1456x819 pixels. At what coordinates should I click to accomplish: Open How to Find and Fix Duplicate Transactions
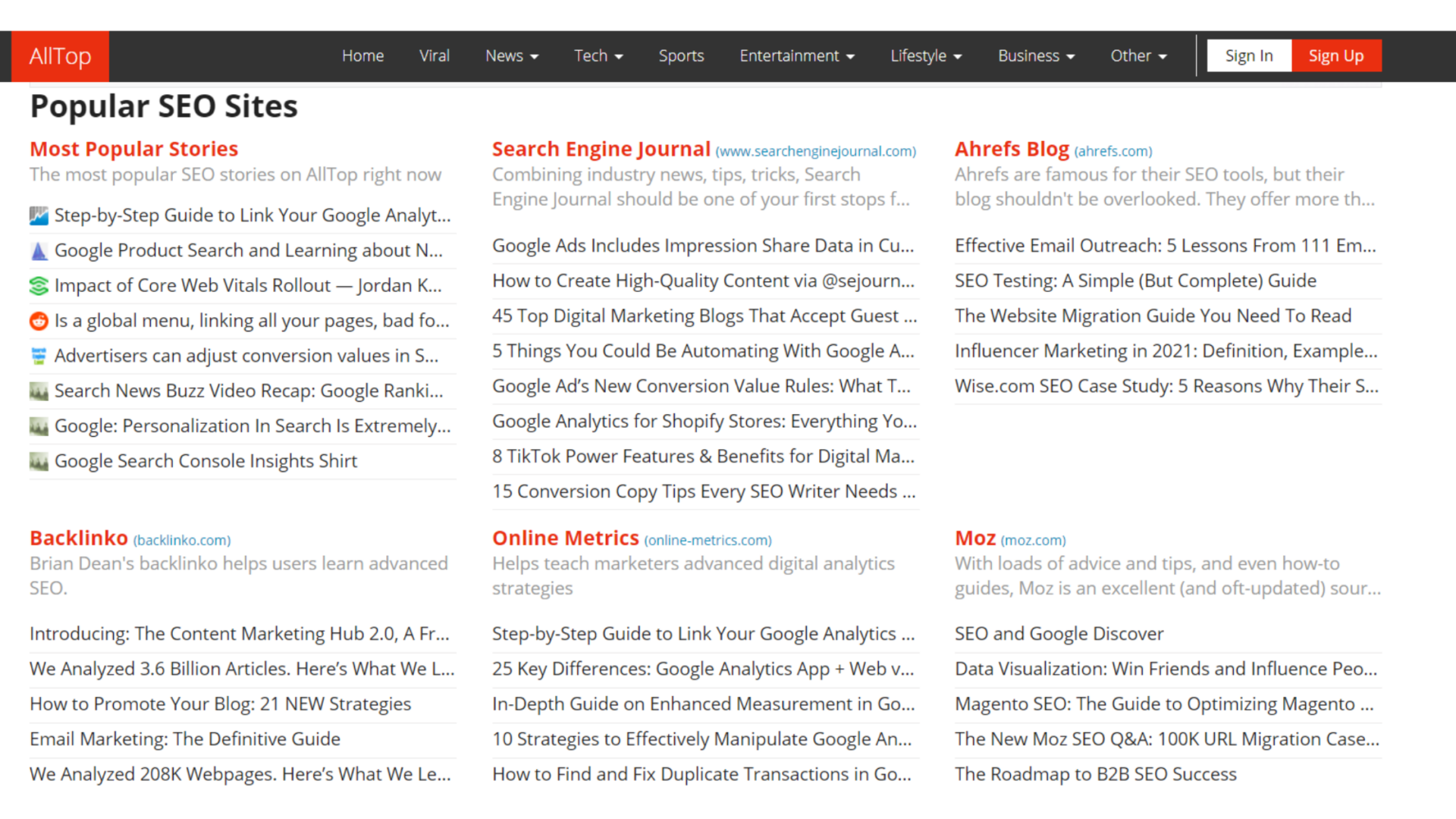702,774
